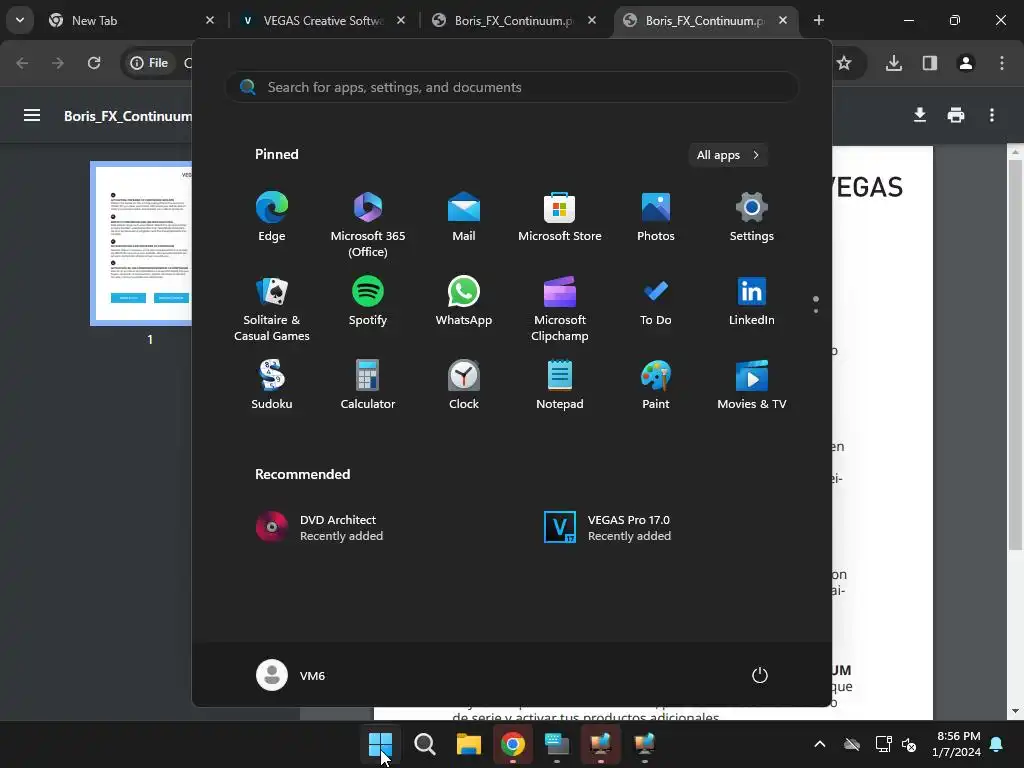Open Edge from pinned apps
This screenshot has height=768, width=1024.
pyautogui.click(x=272, y=217)
